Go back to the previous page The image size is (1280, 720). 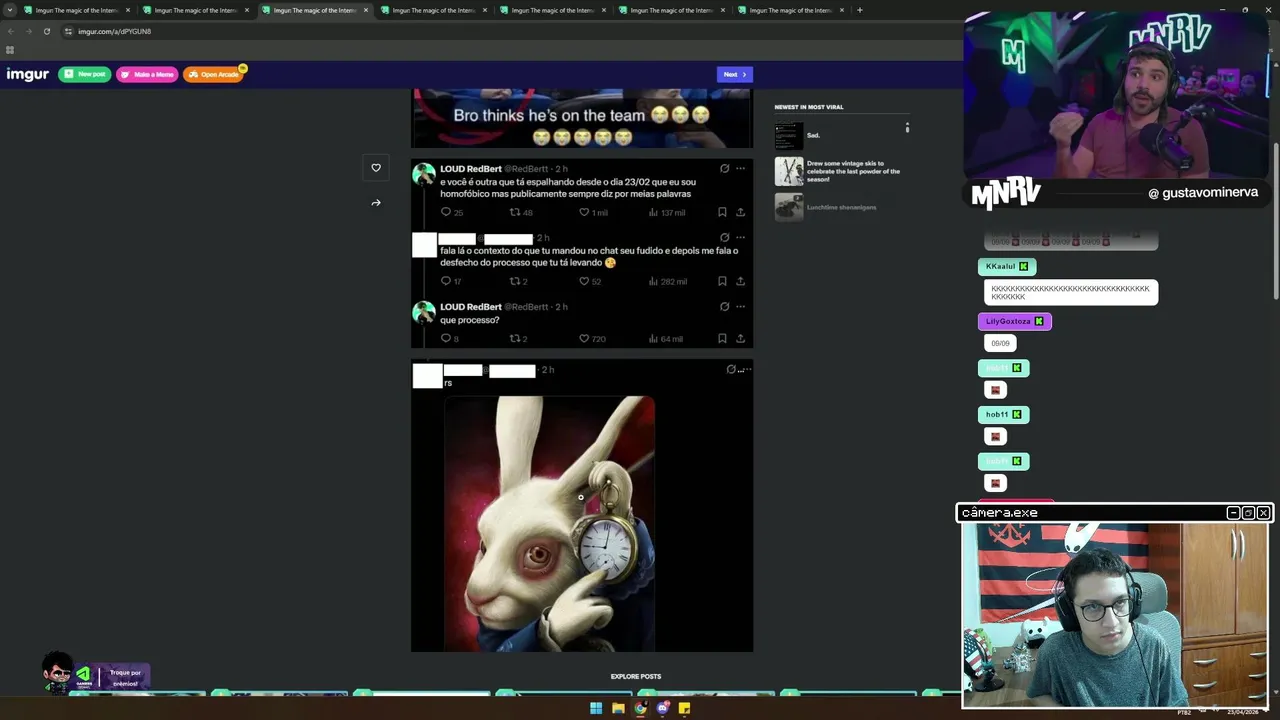(11, 31)
